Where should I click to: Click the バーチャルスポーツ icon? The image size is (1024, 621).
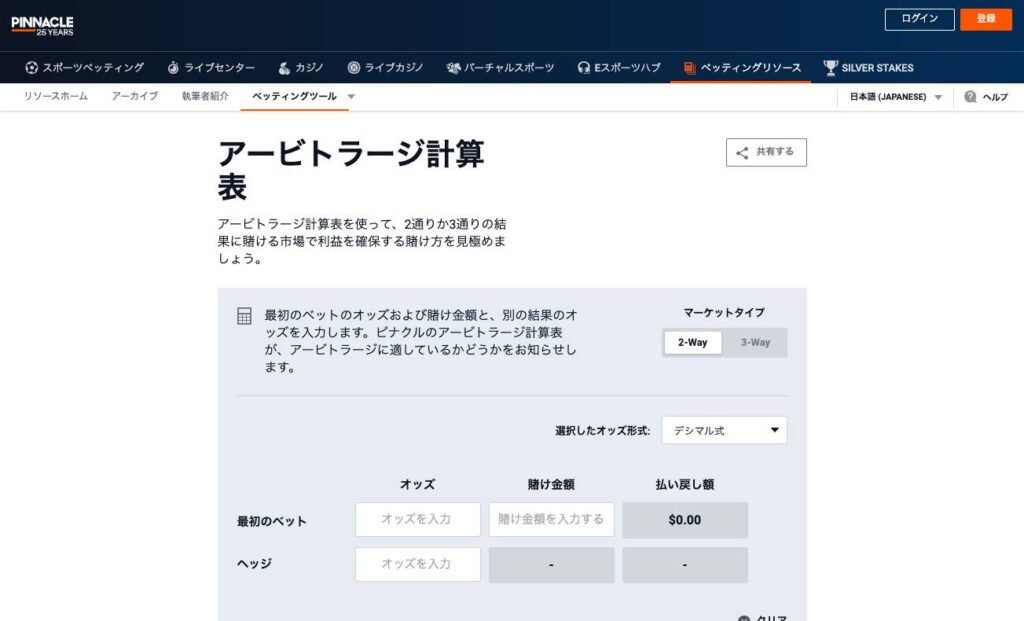(x=454, y=68)
